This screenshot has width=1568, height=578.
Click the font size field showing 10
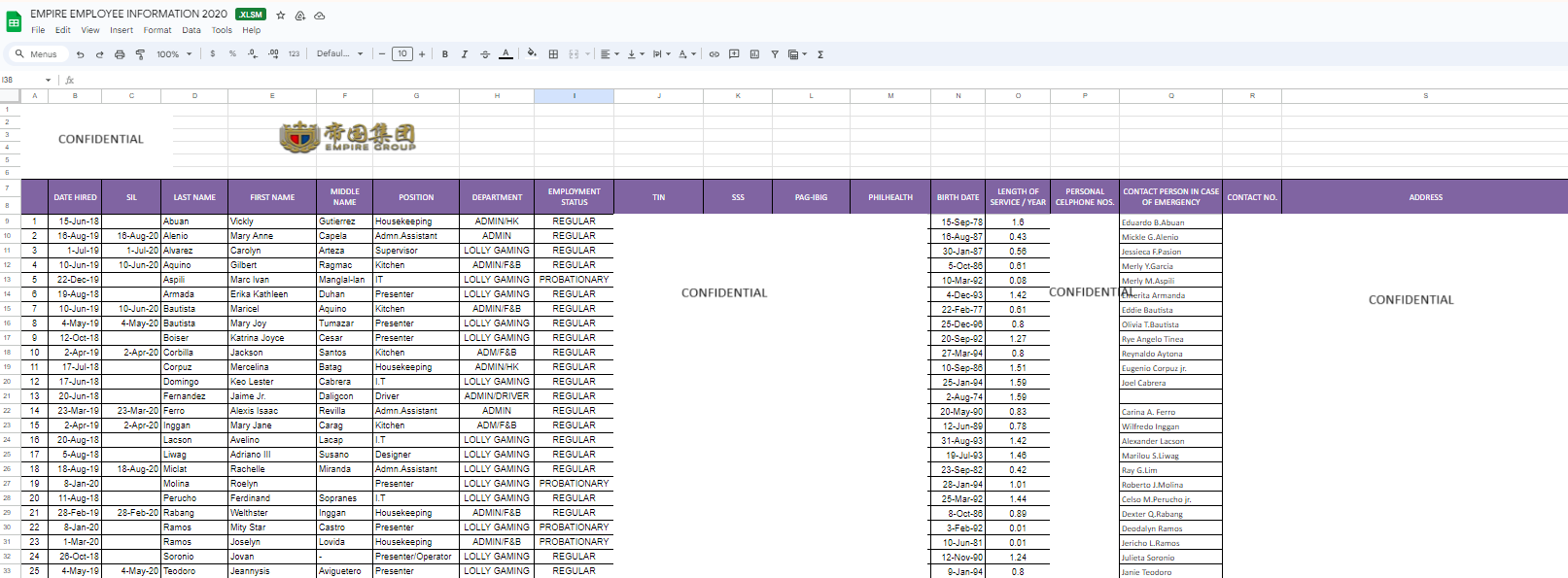[402, 54]
